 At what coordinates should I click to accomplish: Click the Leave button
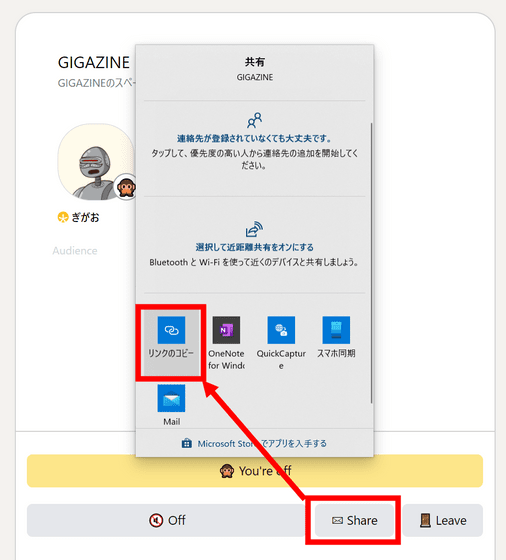click(x=443, y=520)
